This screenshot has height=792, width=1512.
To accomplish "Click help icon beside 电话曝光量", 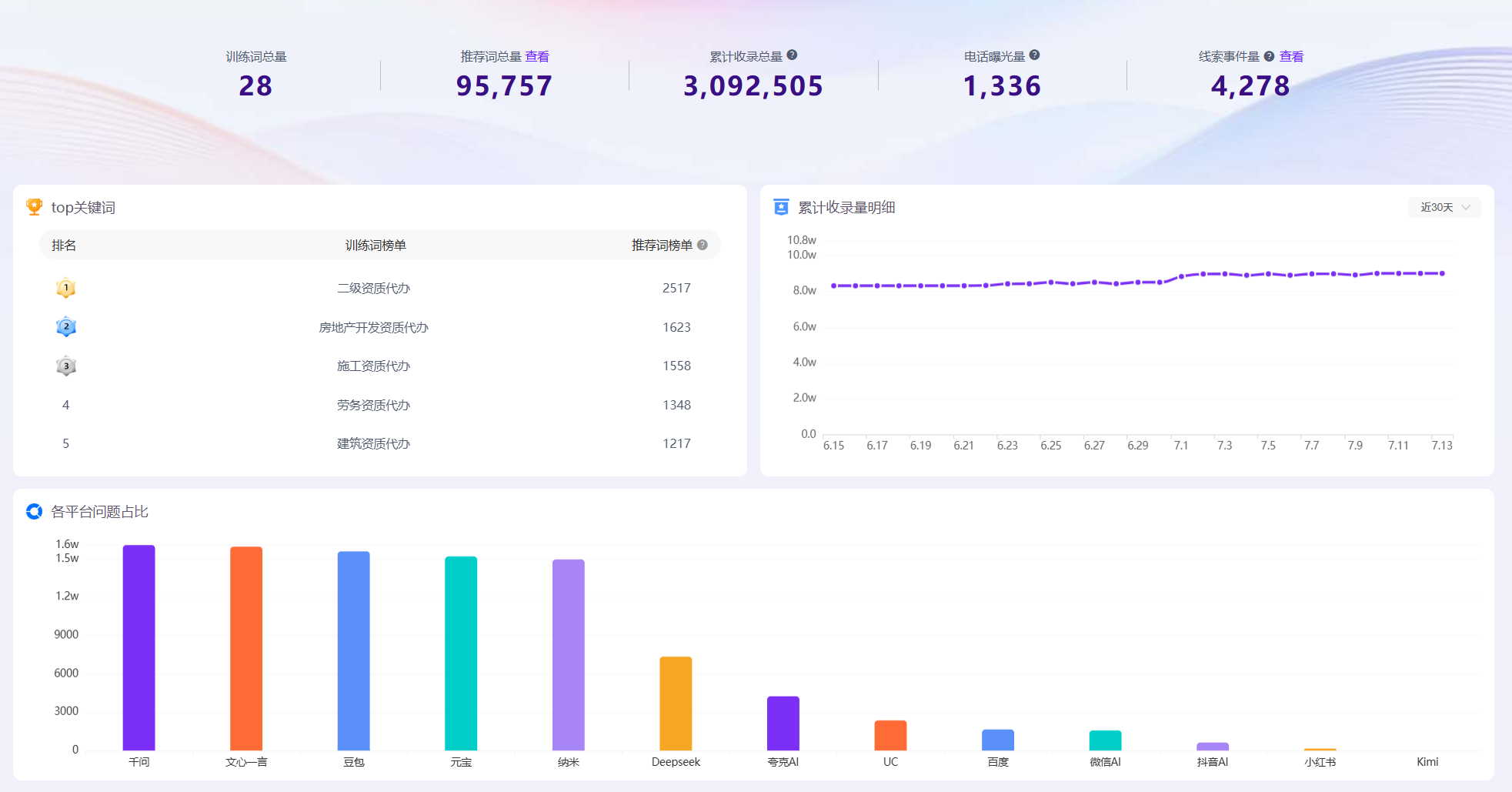I will [x=1034, y=55].
